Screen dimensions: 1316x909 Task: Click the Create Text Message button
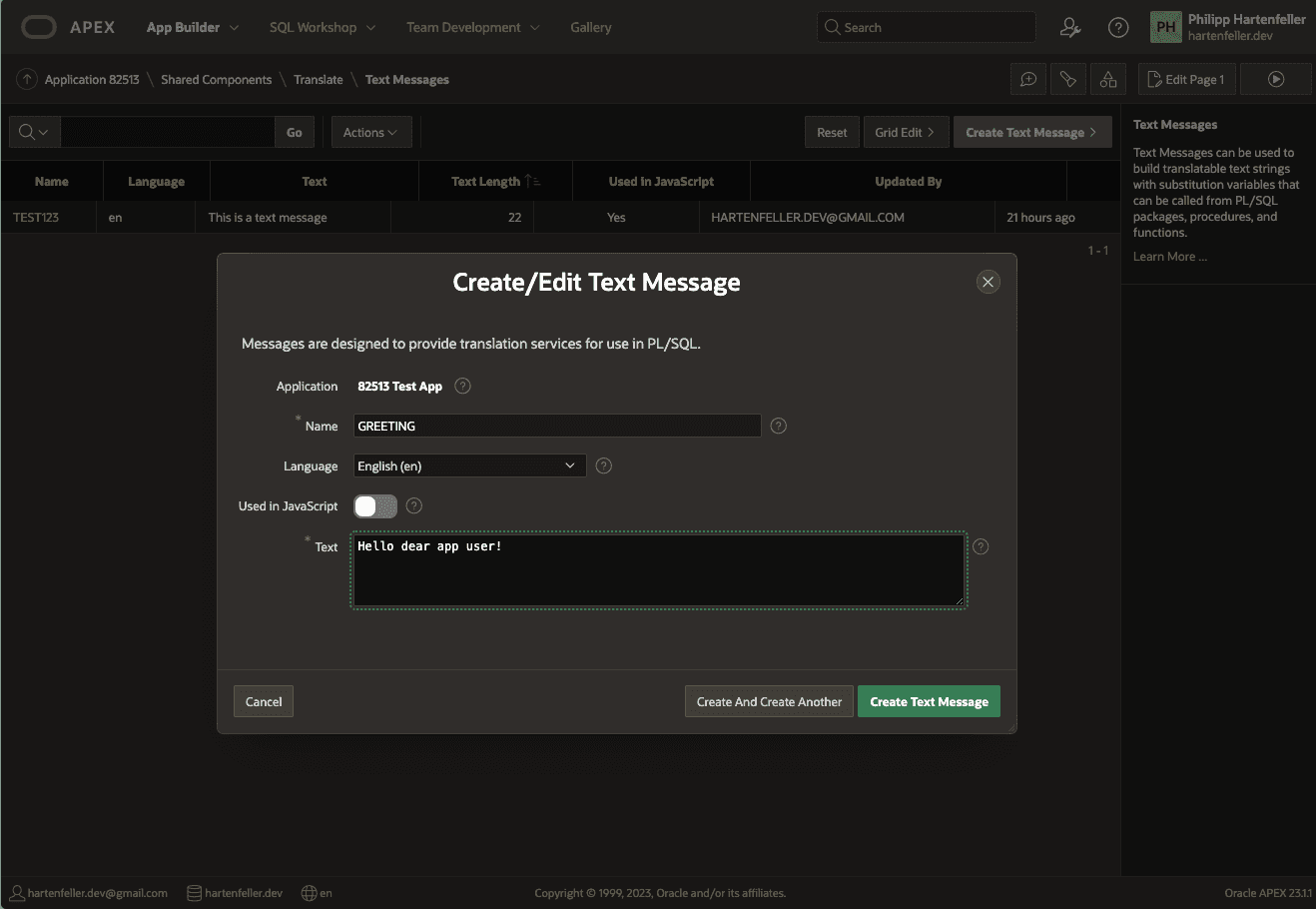[929, 701]
